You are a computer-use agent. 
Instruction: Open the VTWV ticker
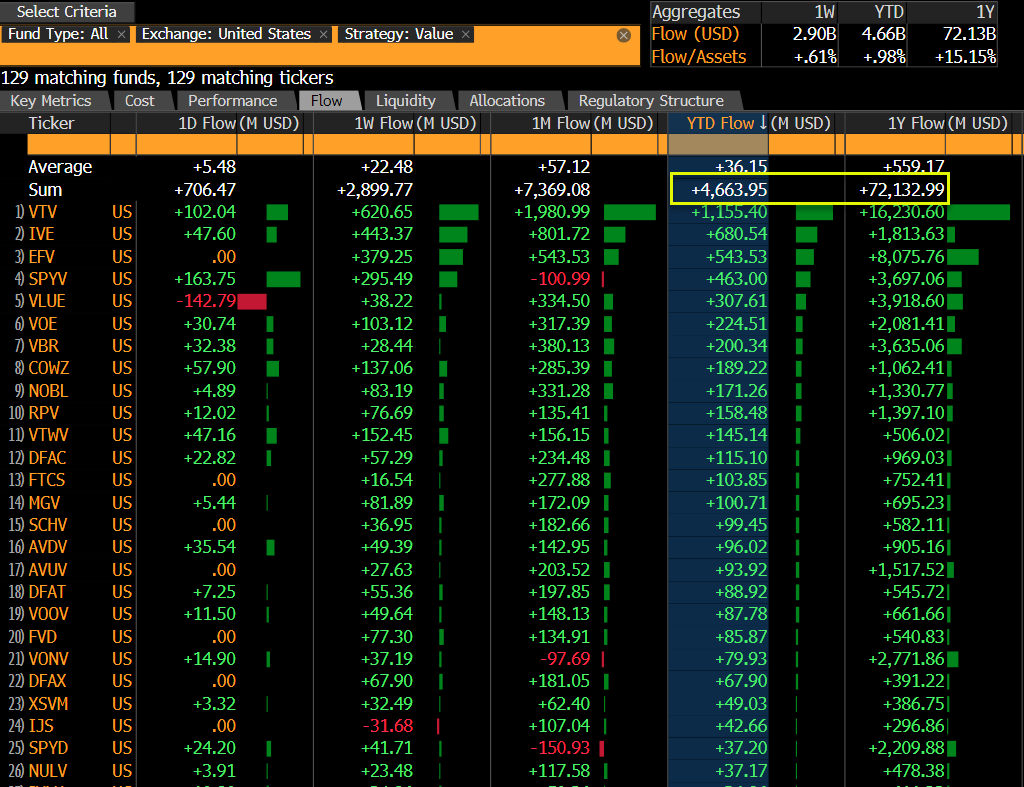[48, 435]
